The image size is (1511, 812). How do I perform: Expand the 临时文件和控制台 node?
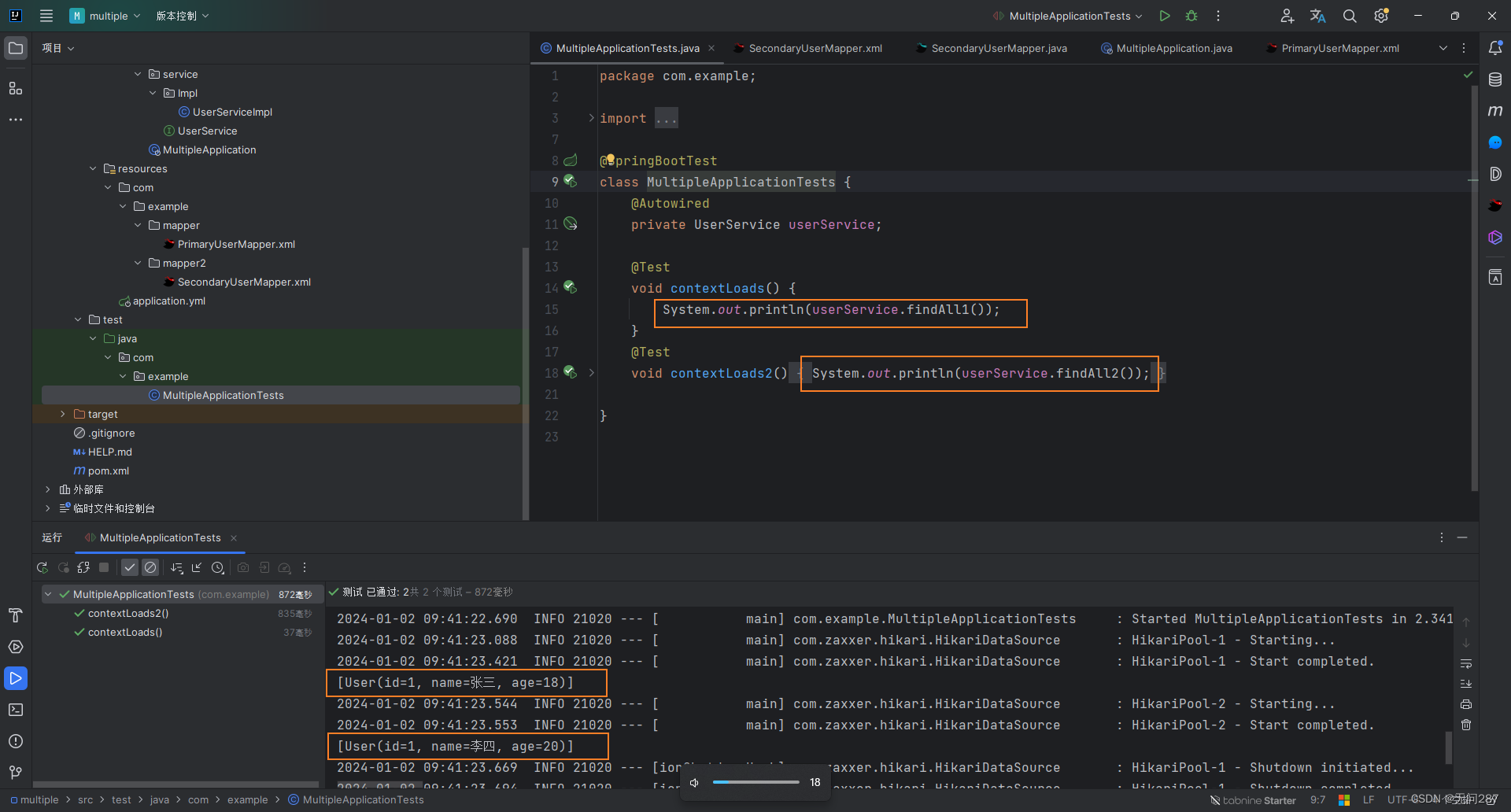click(48, 508)
